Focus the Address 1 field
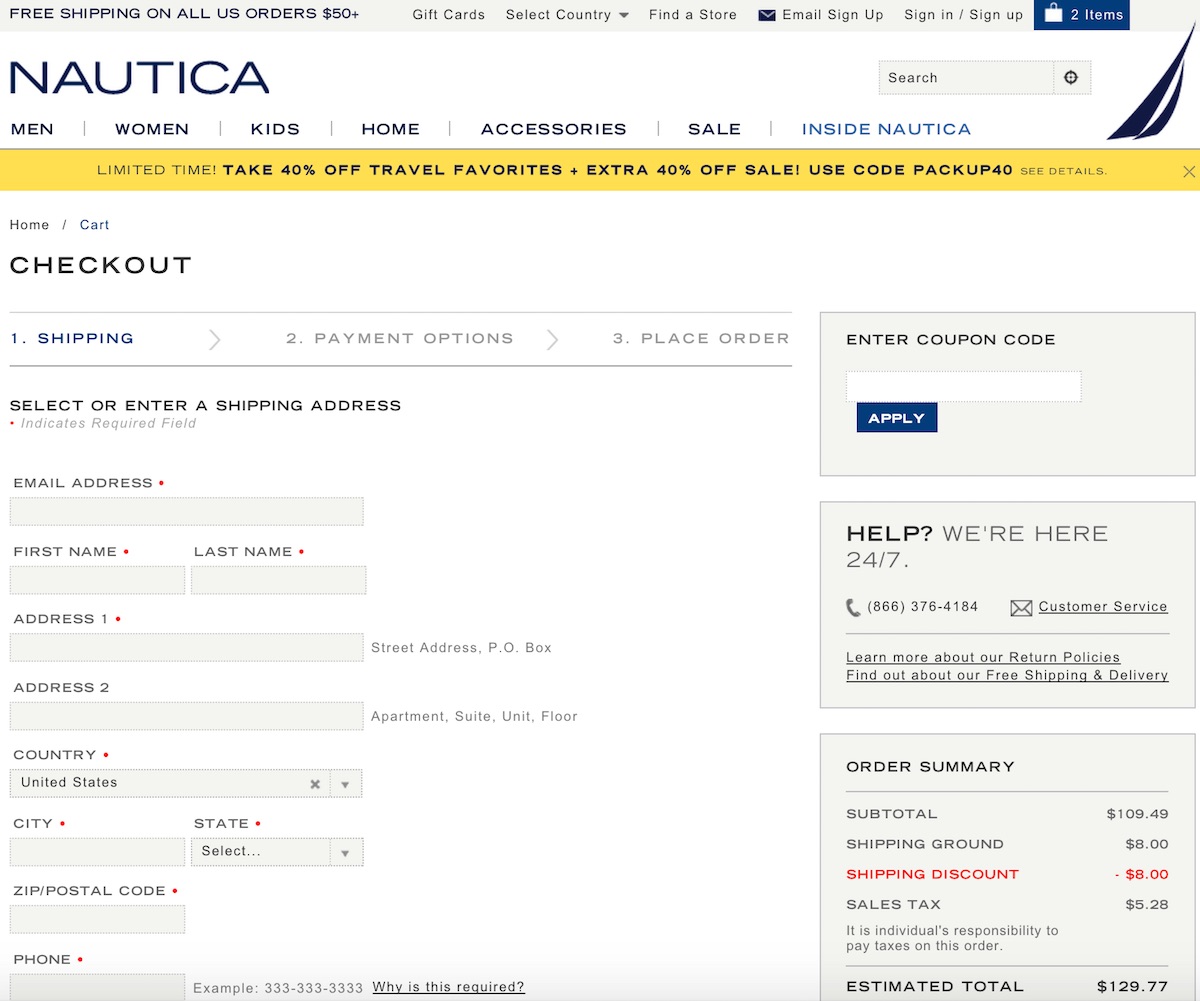Image resolution: width=1200 pixels, height=1001 pixels. click(187, 648)
